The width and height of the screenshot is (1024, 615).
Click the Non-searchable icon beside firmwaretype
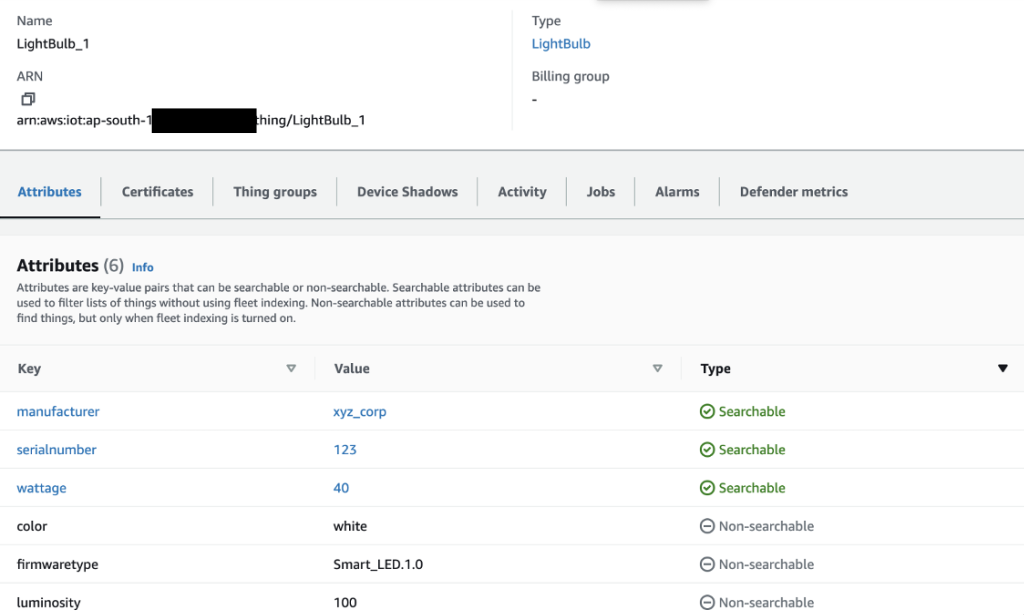[x=705, y=563]
